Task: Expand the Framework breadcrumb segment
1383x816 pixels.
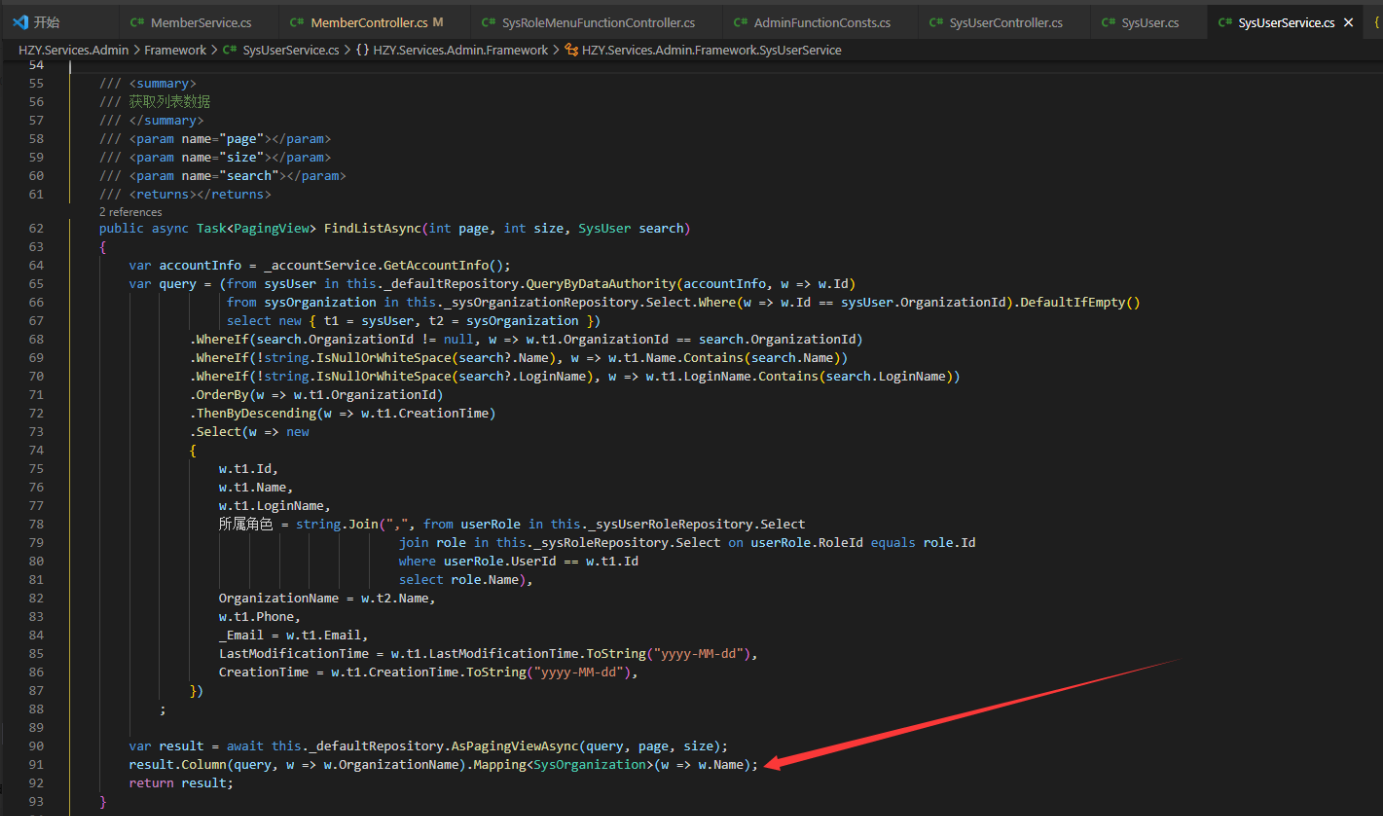Action: (175, 50)
